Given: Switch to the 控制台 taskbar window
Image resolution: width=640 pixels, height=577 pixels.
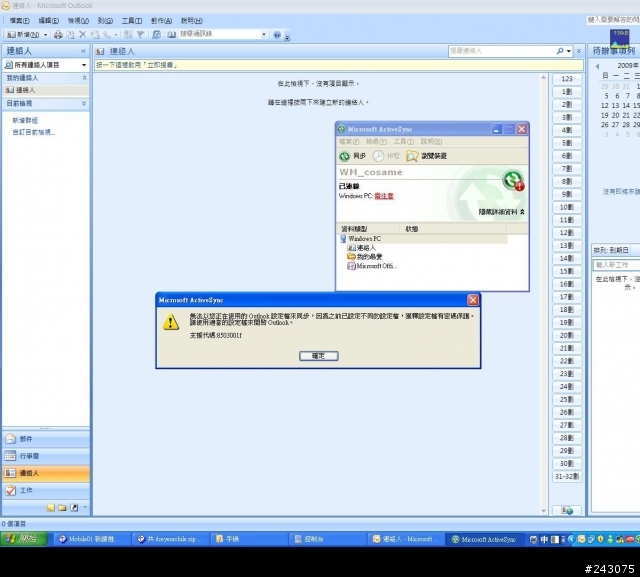Looking at the screenshot, I should [x=327, y=539].
